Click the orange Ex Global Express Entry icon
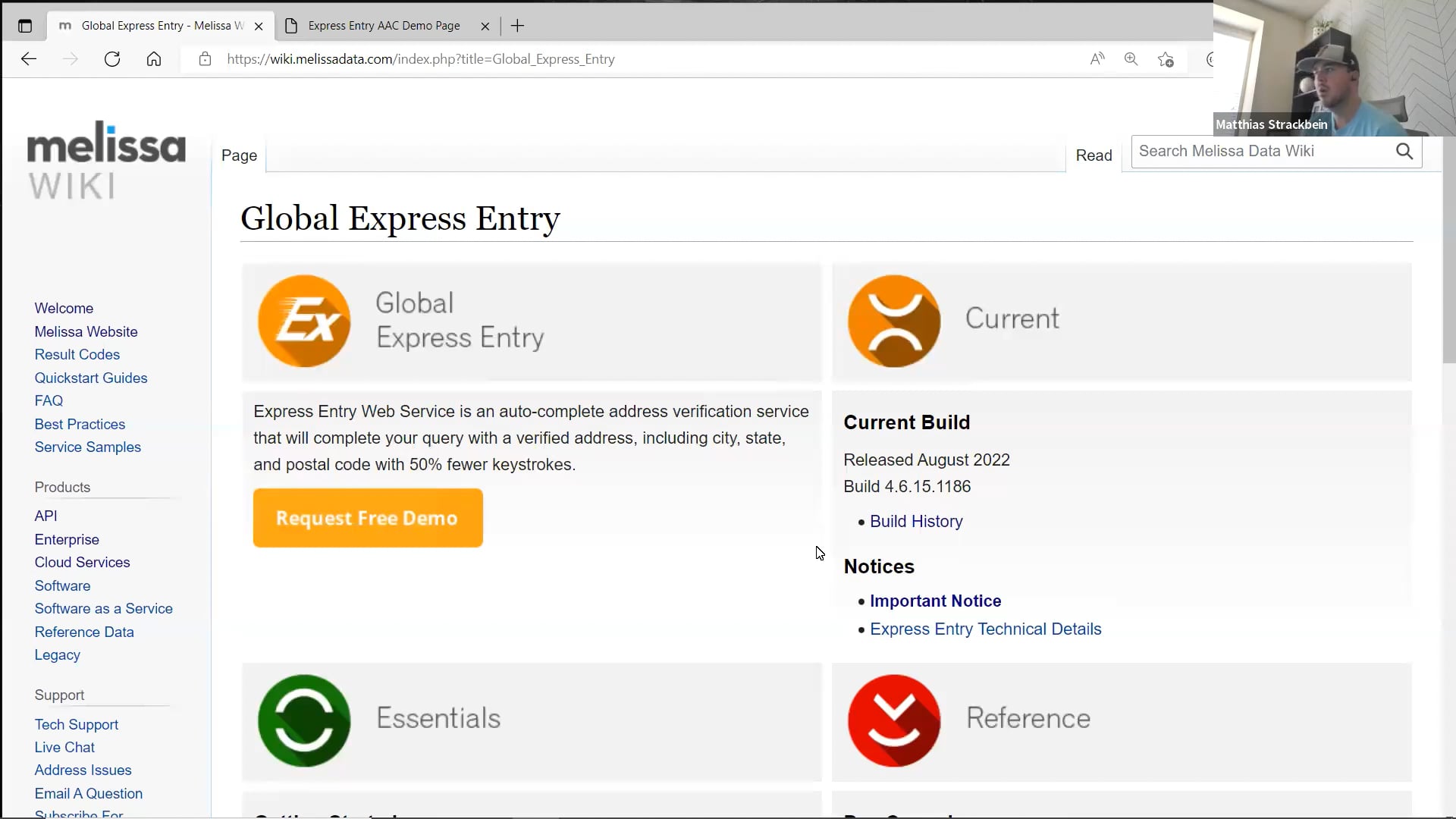The width and height of the screenshot is (1456, 819). (x=304, y=321)
